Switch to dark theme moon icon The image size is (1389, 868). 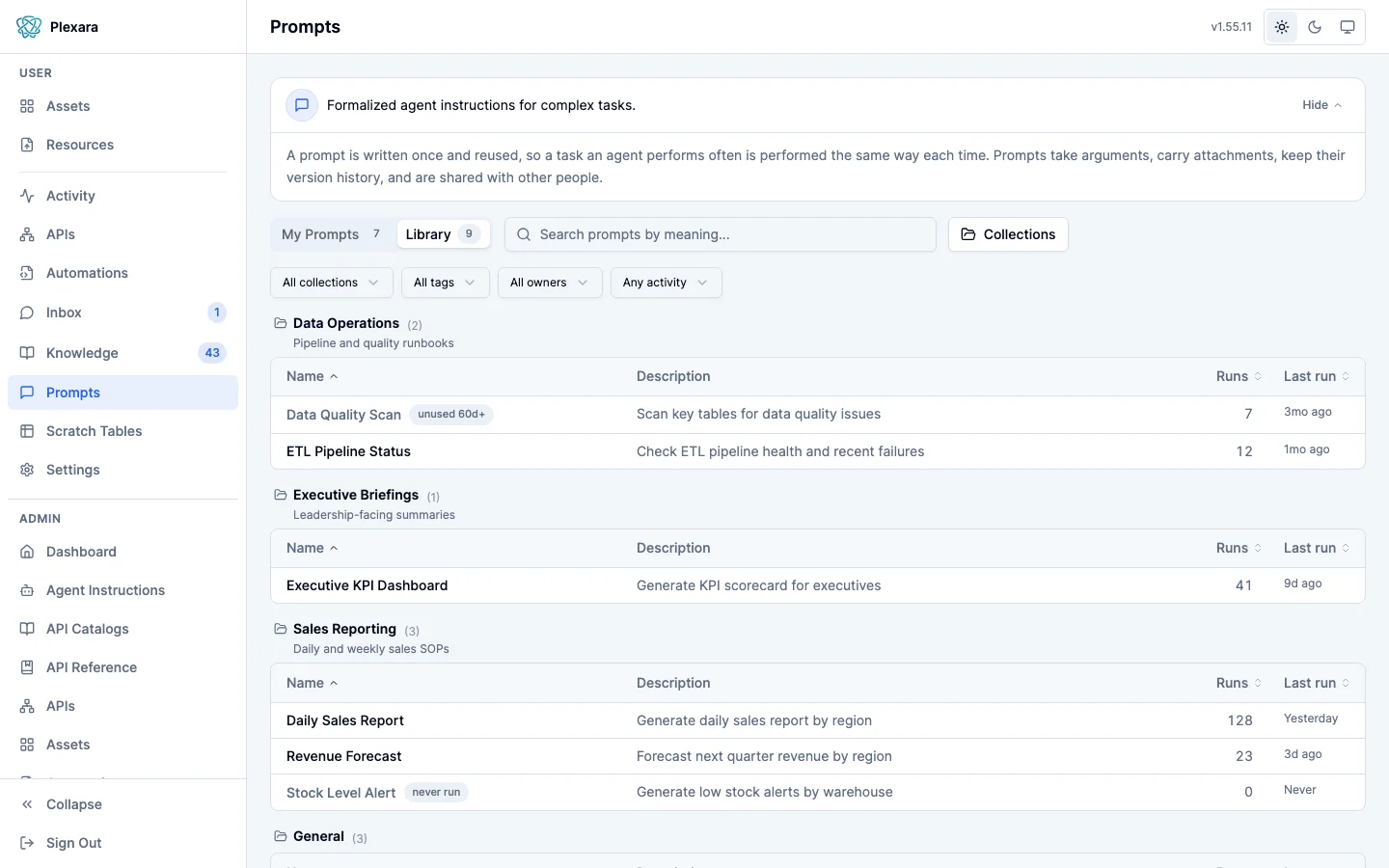pos(1315,27)
